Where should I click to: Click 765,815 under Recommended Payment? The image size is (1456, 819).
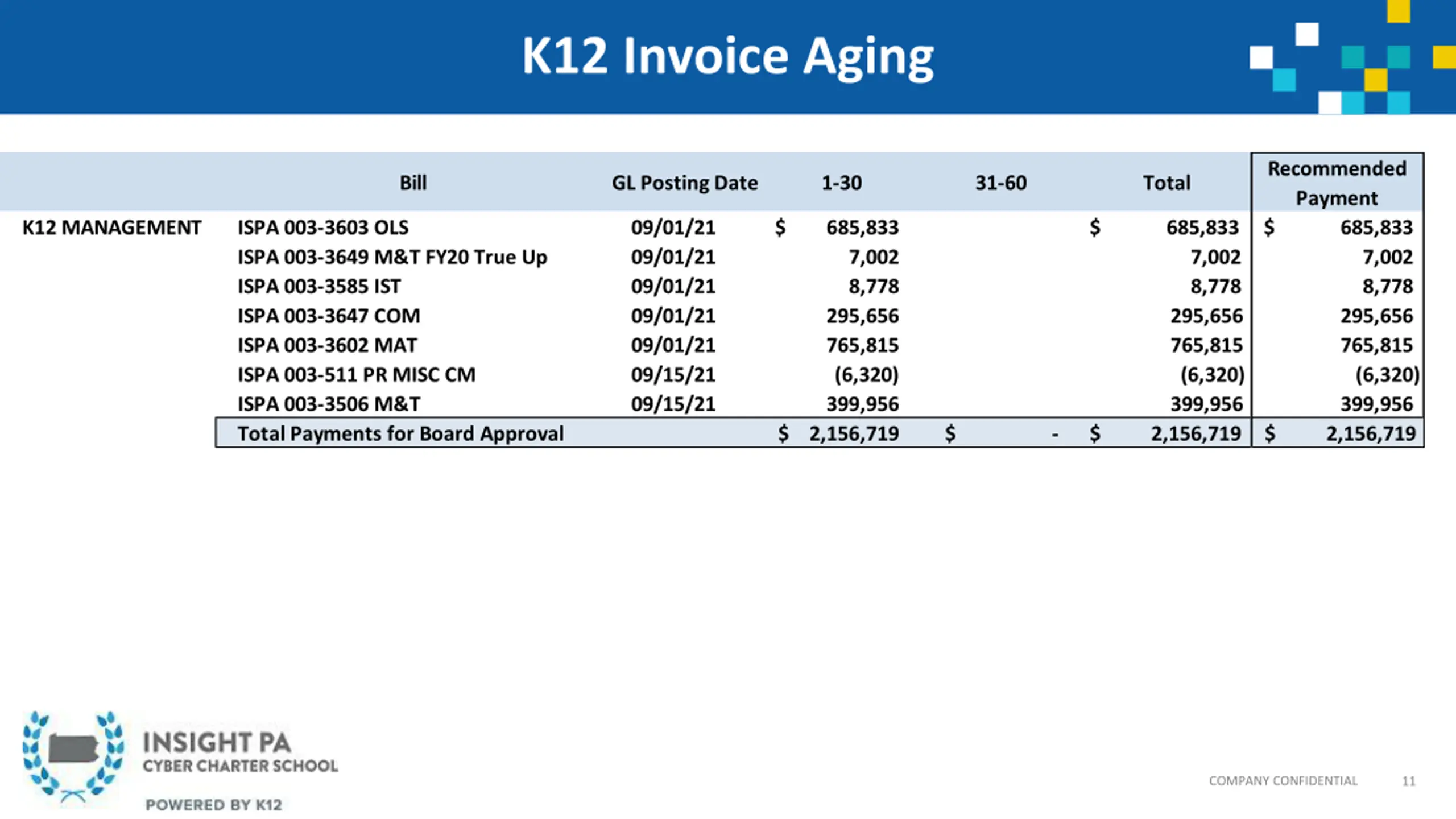1376,345
